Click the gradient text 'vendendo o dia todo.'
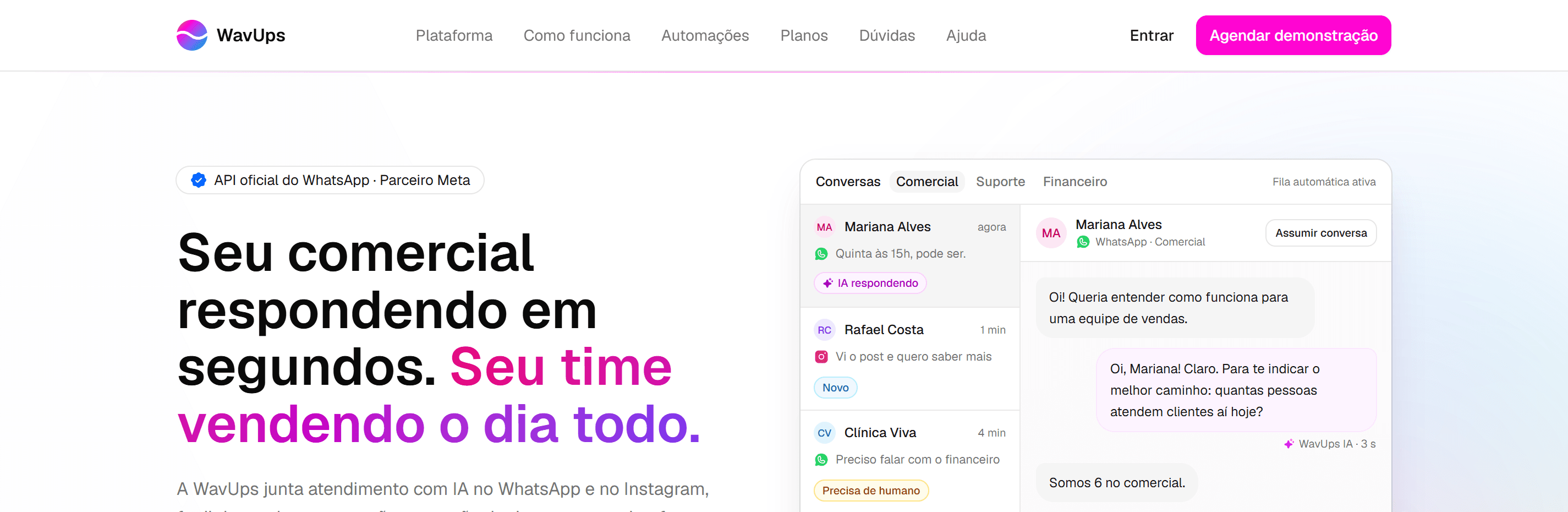 439,424
